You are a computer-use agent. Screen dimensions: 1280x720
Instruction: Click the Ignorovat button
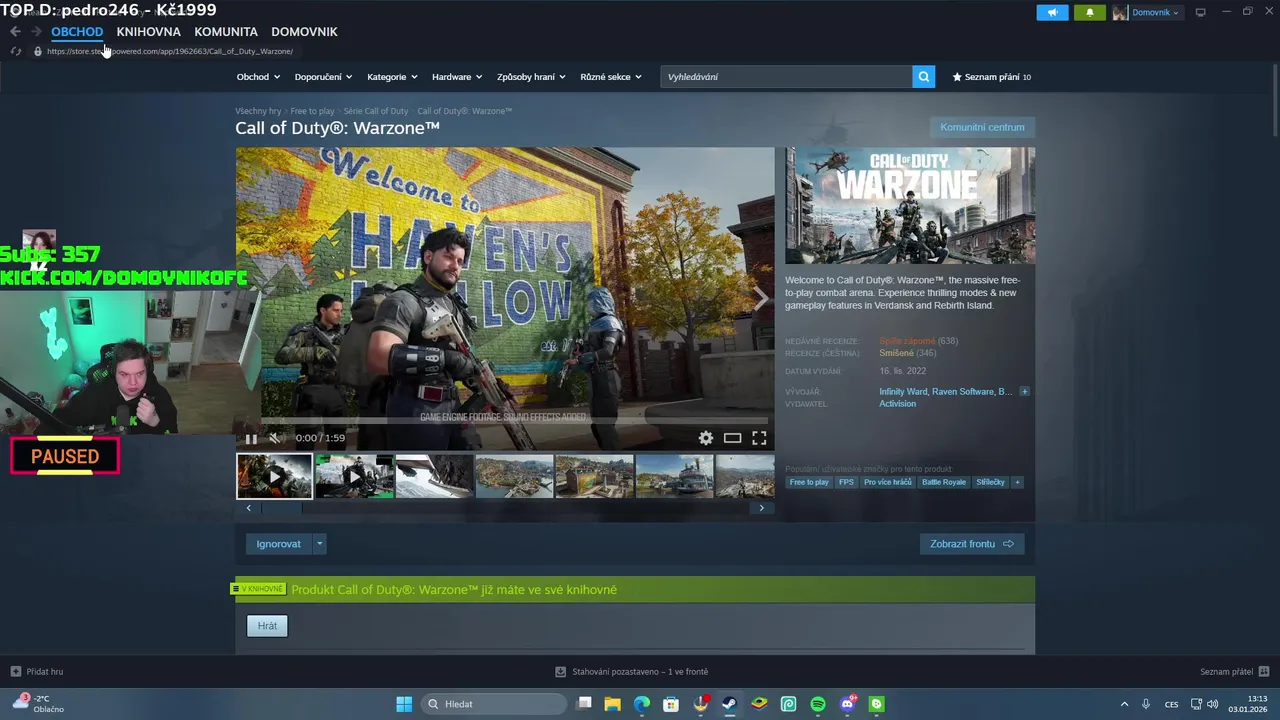tap(278, 544)
